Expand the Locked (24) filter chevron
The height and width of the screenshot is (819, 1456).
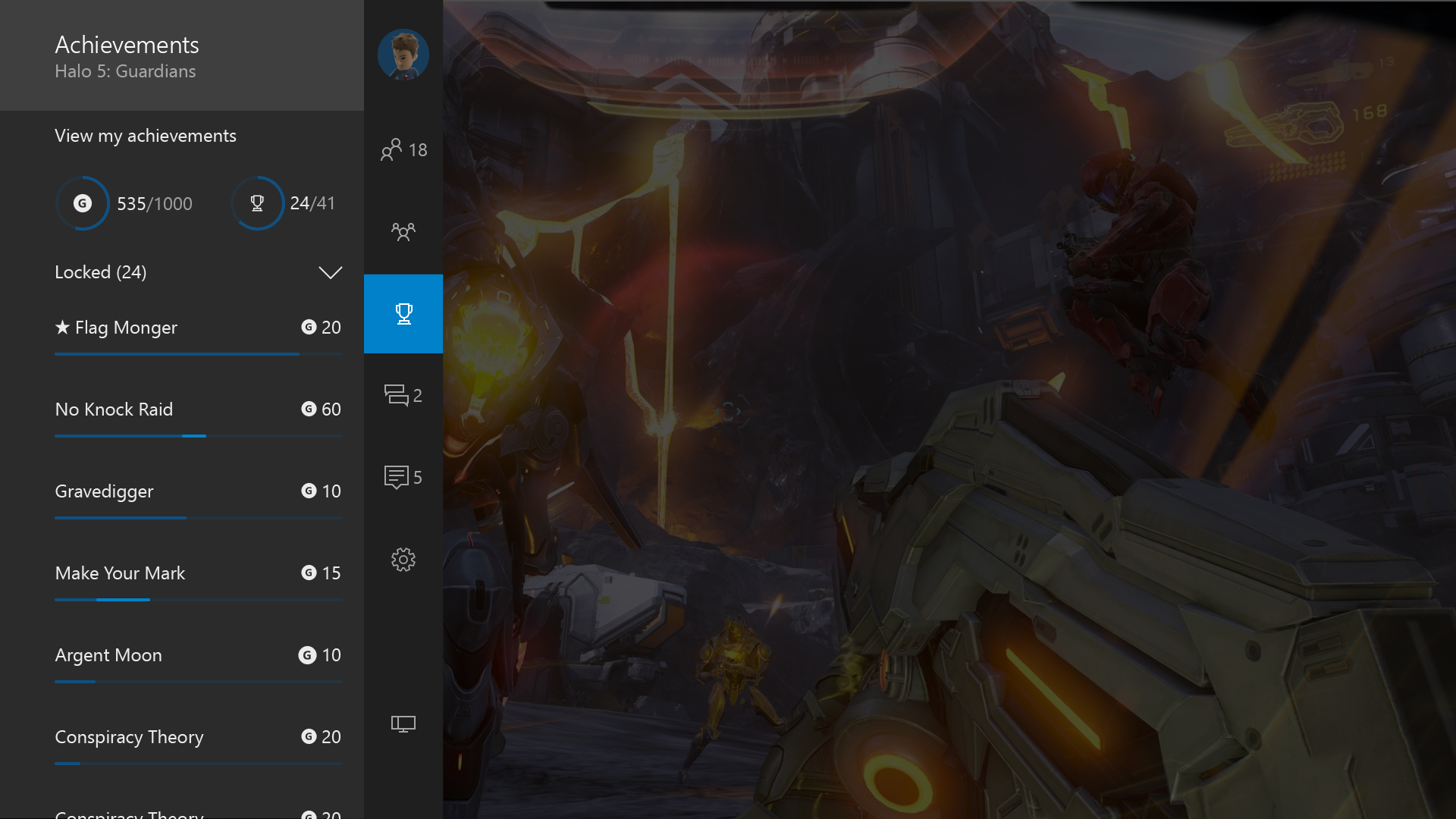pos(330,272)
